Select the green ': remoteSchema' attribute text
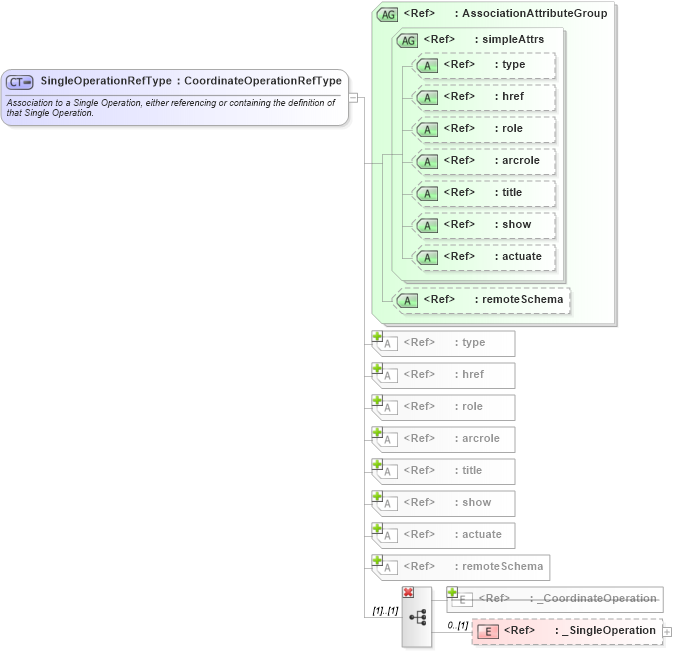 [x=519, y=299]
